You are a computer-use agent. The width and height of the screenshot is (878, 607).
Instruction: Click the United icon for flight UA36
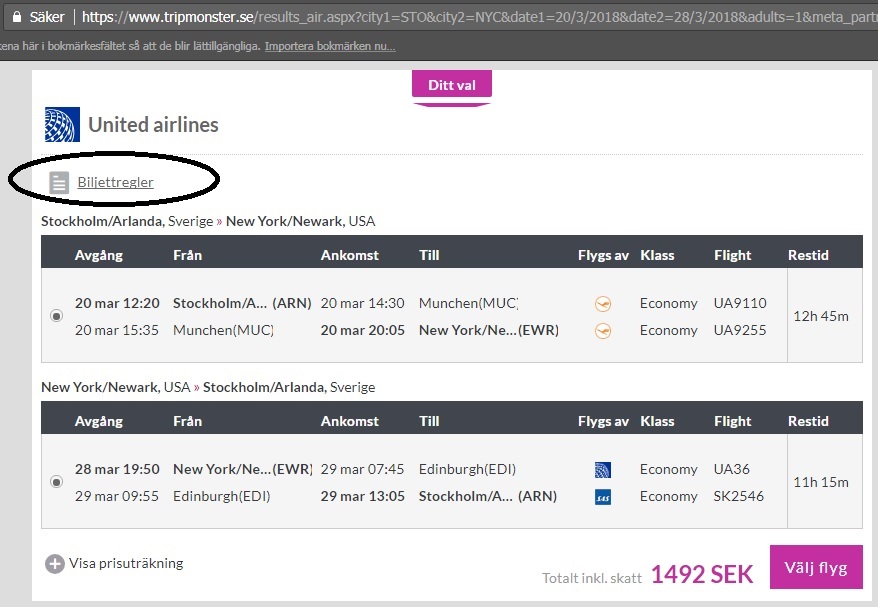click(602, 469)
